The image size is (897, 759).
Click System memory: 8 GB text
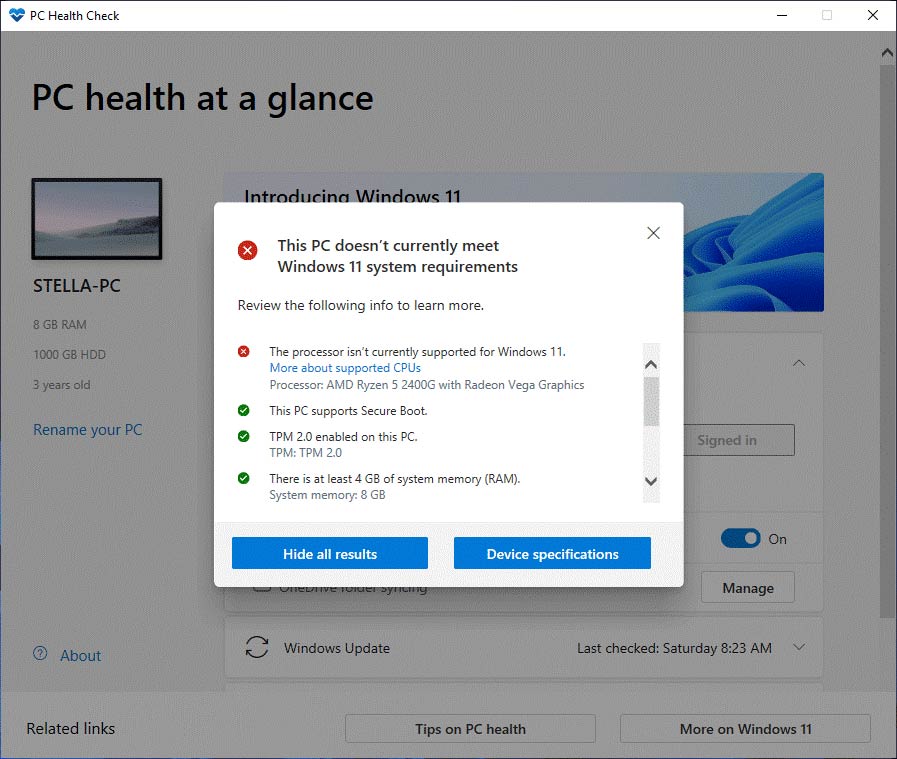(327, 495)
